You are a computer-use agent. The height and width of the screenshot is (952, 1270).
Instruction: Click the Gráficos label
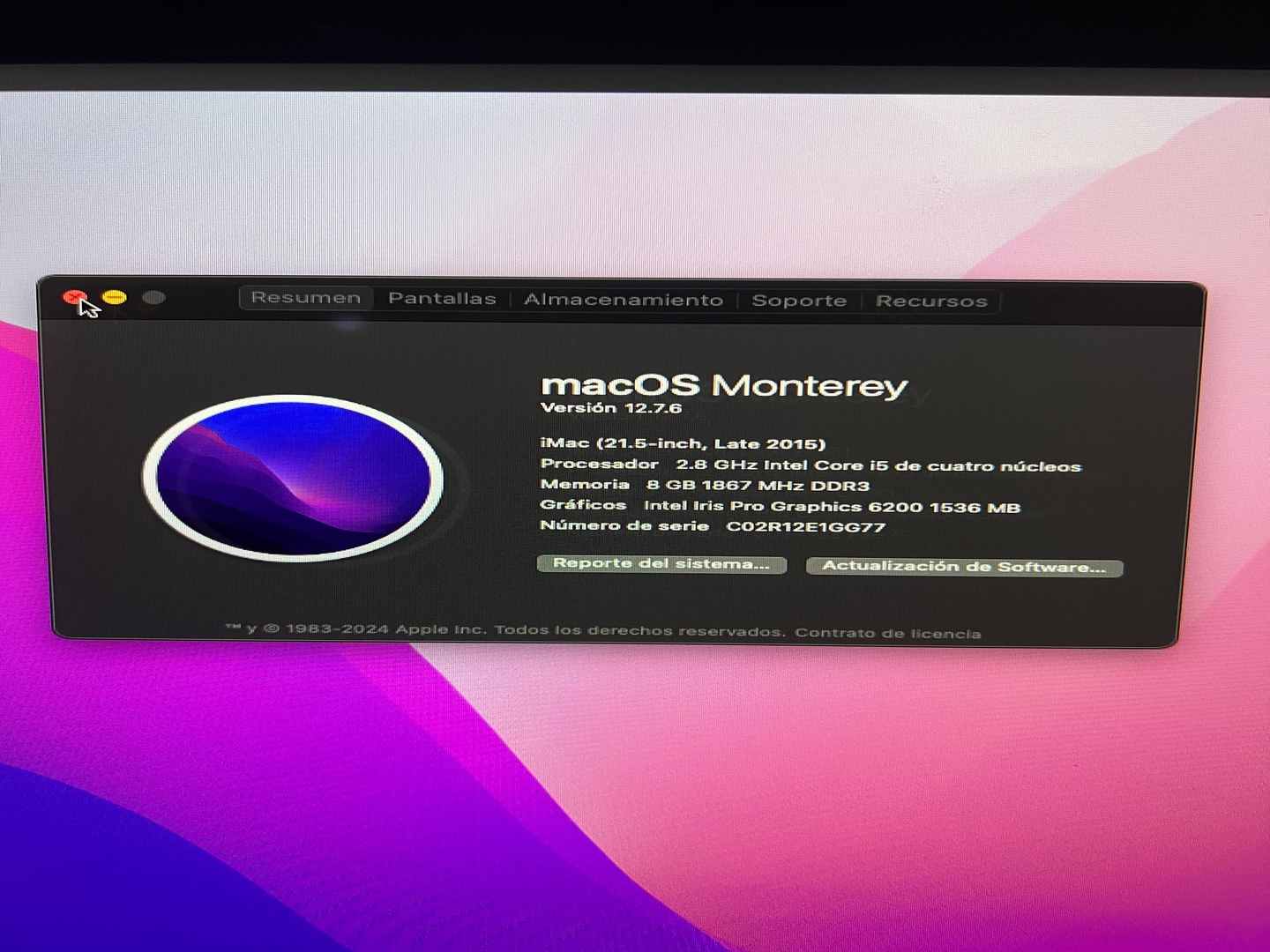click(x=583, y=505)
